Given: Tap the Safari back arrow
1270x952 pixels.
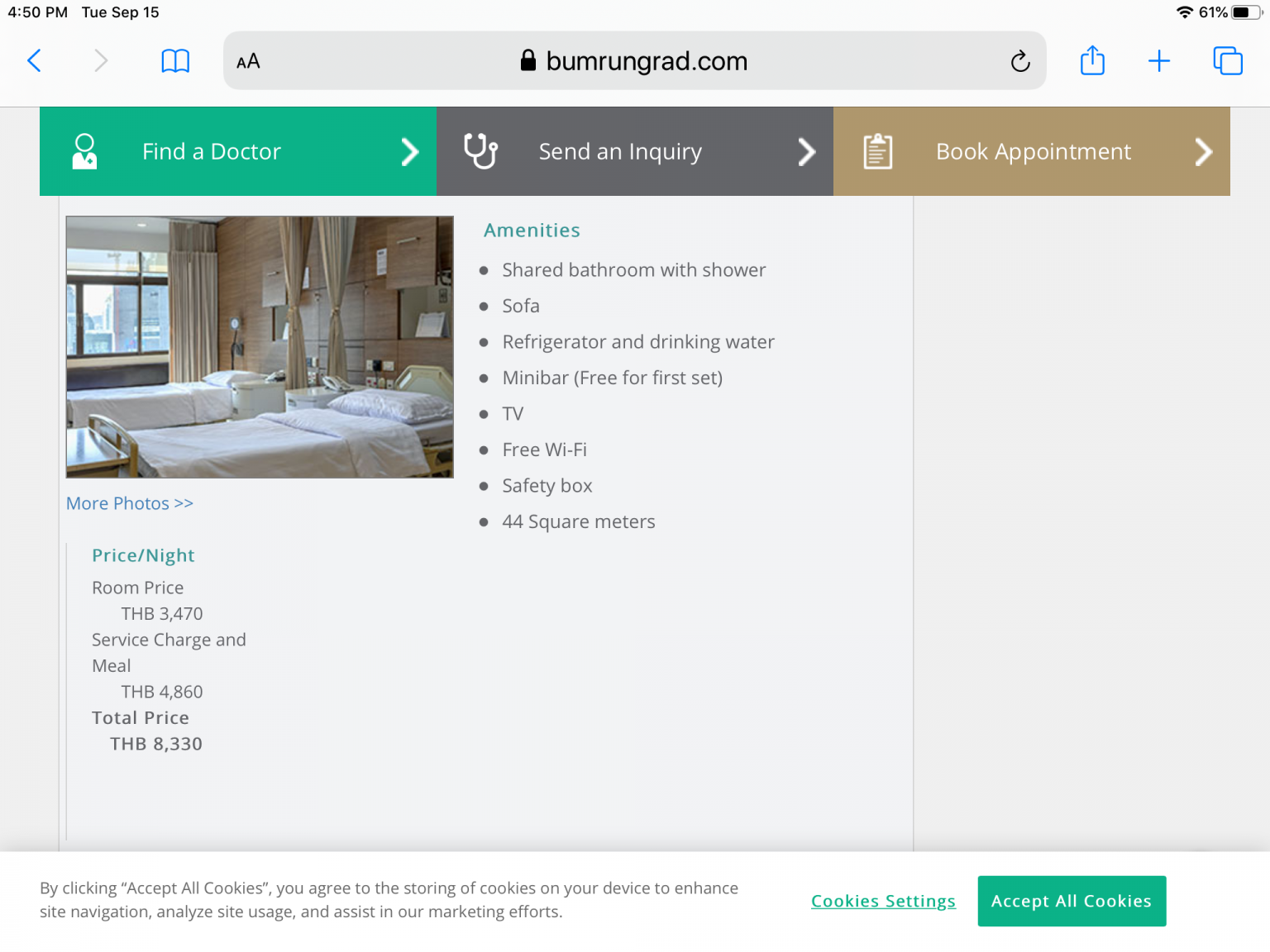Looking at the screenshot, I should [34, 60].
